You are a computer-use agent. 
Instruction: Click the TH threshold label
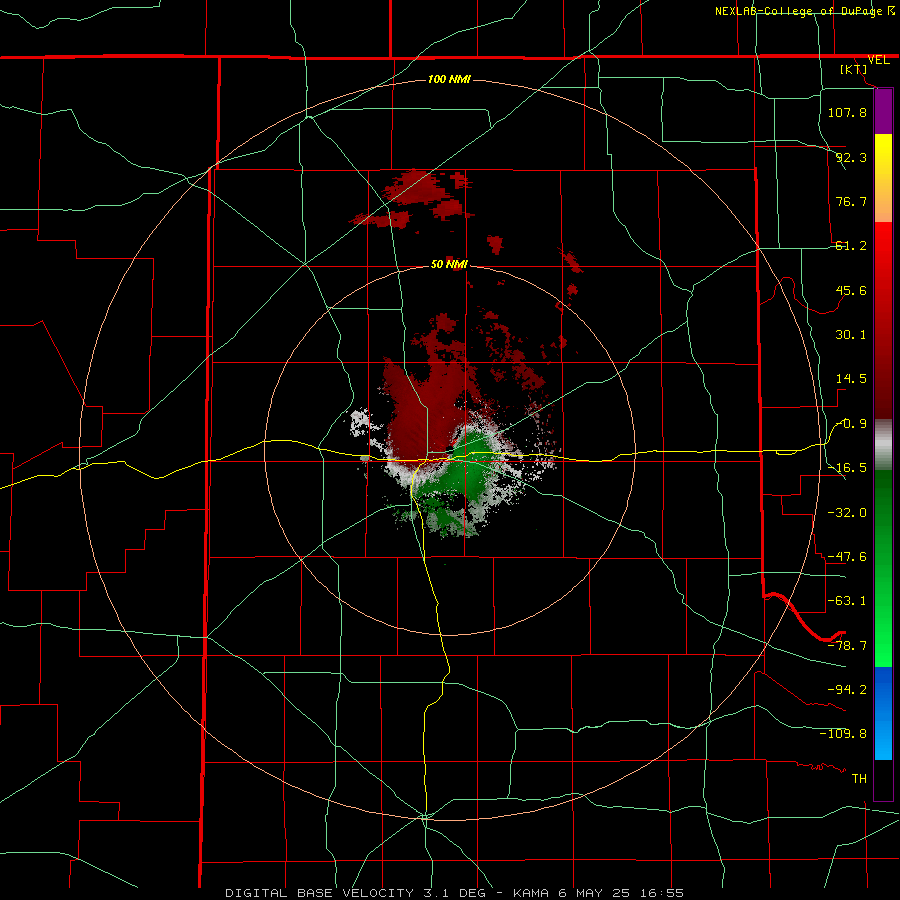coord(859,778)
